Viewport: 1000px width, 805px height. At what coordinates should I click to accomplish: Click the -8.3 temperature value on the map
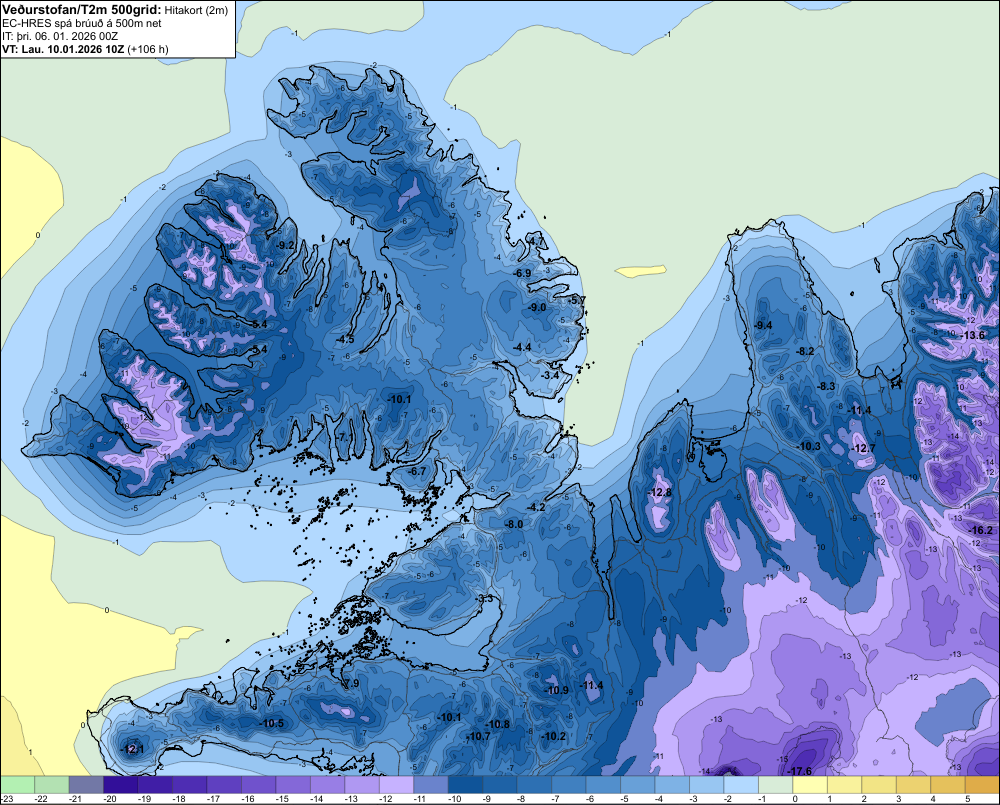click(x=827, y=386)
